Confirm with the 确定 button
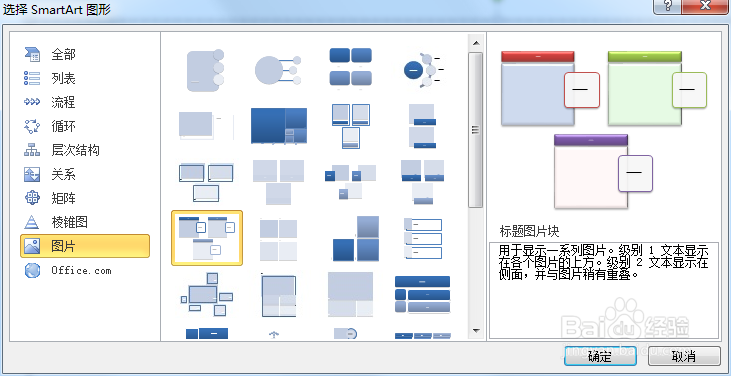731x376 pixels. pyautogui.click(x=600, y=357)
